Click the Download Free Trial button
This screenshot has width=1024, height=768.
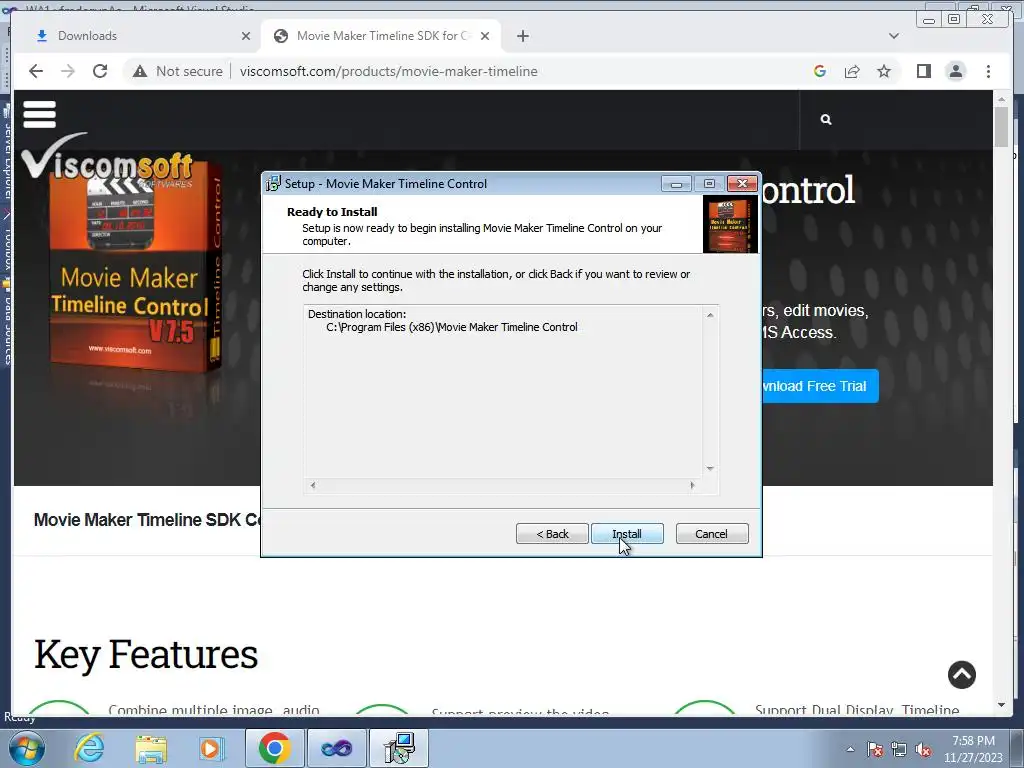click(820, 386)
